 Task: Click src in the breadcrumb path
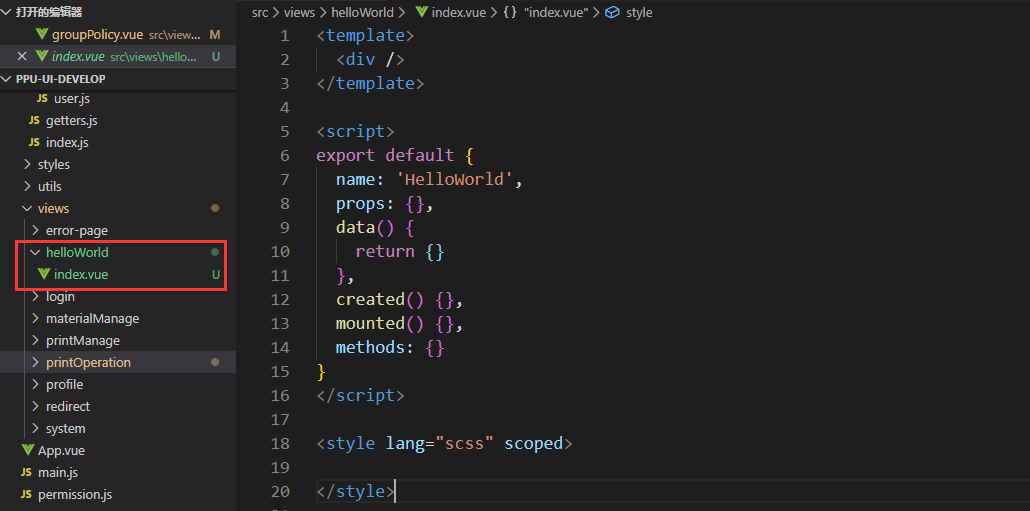click(259, 12)
